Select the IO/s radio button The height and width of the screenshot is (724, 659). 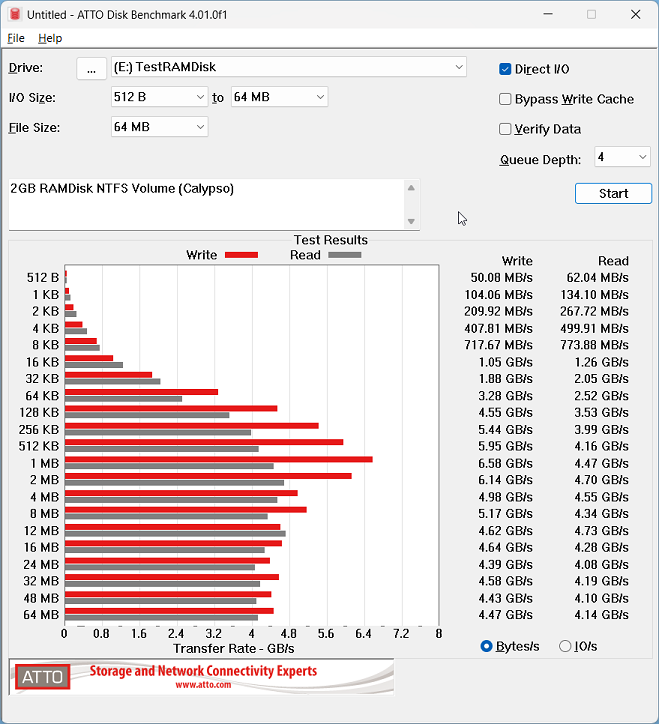point(565,646)
